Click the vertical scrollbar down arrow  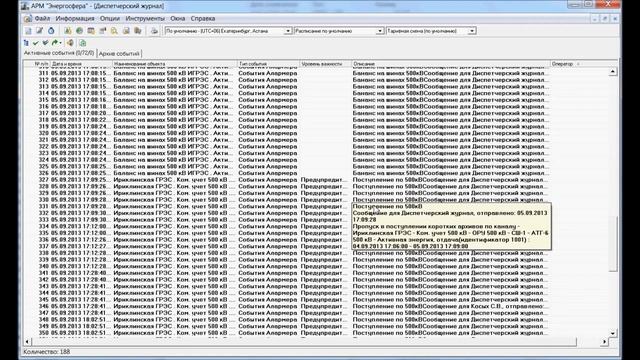click(613, 333)
